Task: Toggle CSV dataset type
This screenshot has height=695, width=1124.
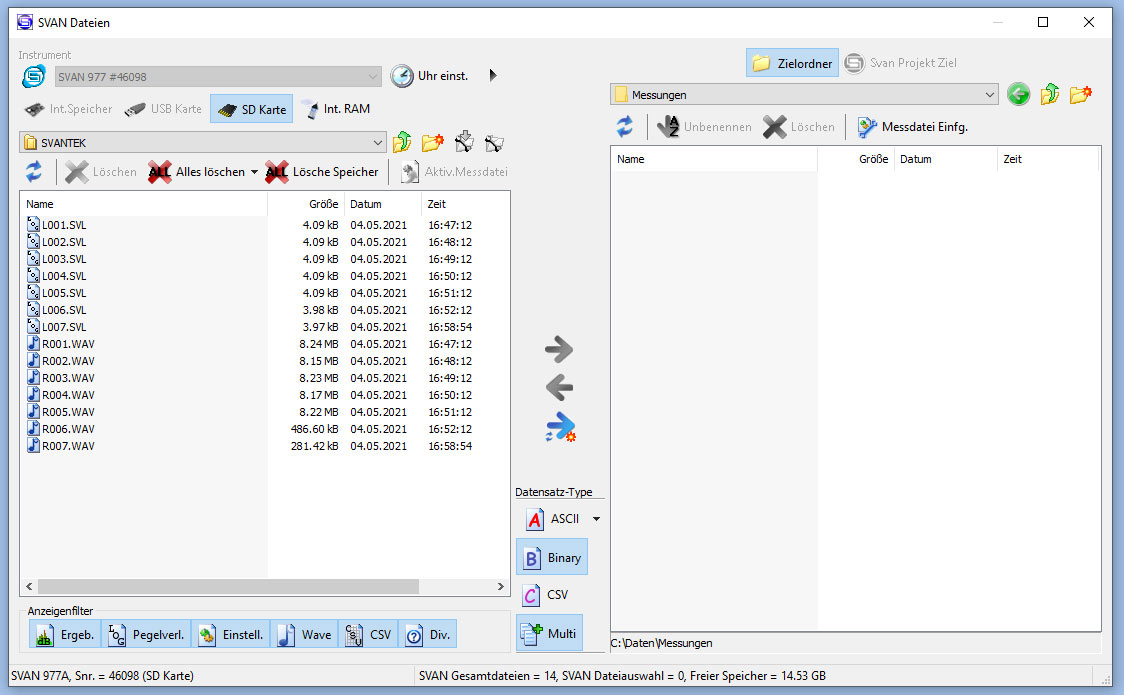Action: tap(546, 595)
